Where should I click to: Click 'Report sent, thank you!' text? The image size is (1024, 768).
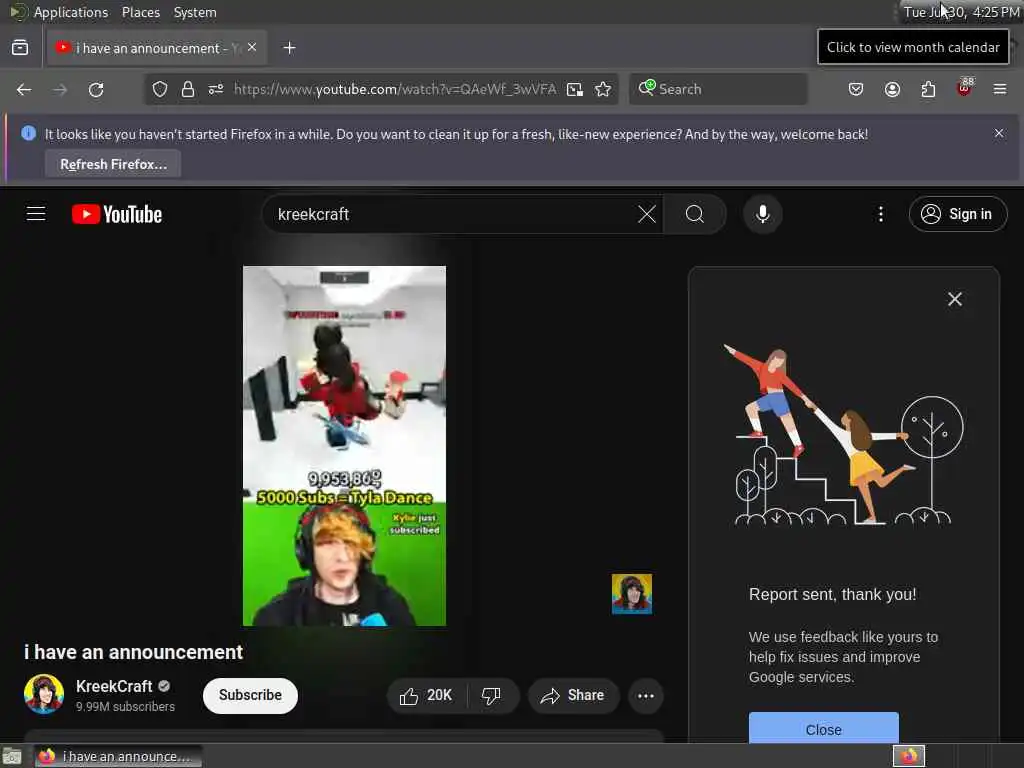click(x=833, y=594)
